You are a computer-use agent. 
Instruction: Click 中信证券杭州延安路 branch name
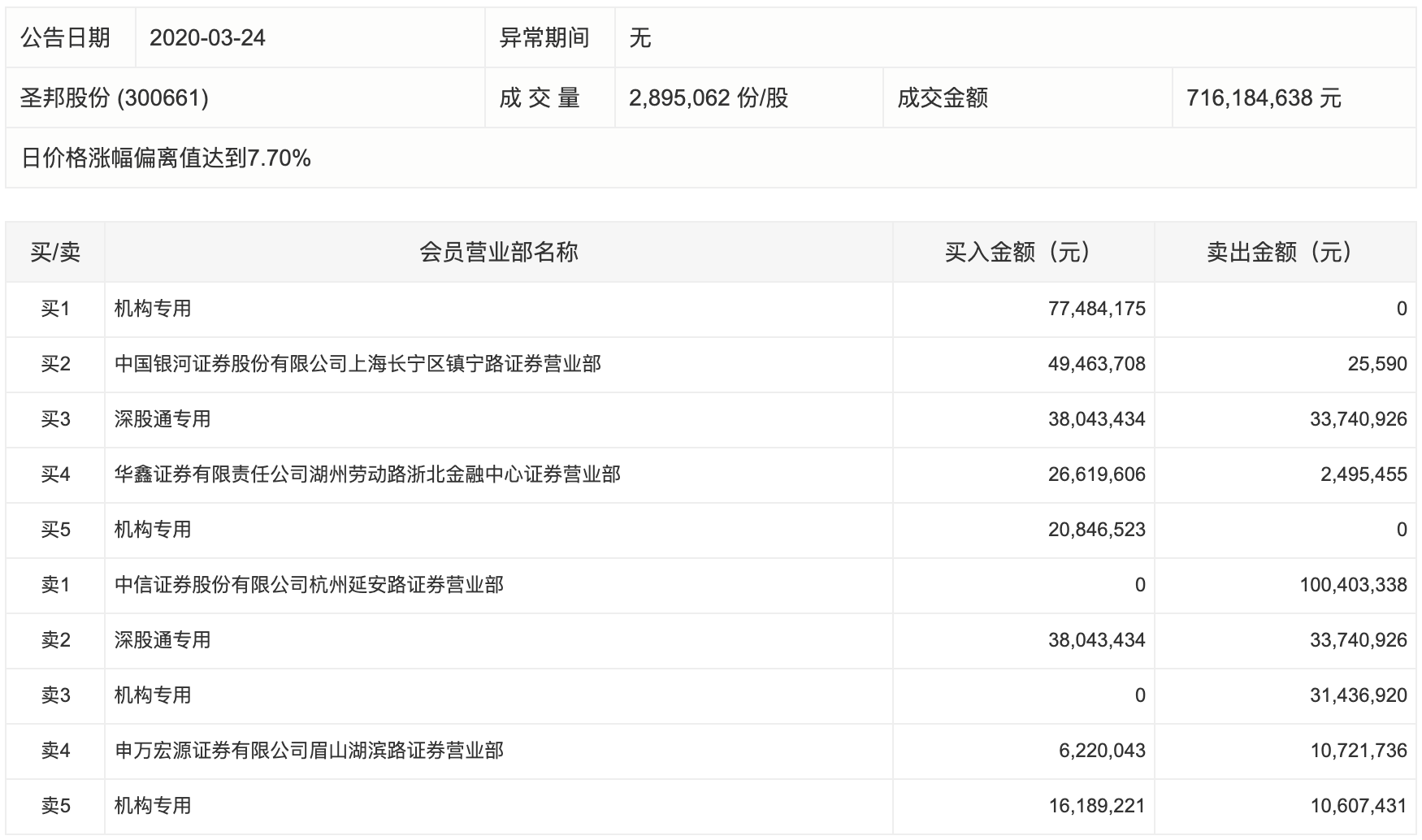pyautogui.click(x=309, y=585)
